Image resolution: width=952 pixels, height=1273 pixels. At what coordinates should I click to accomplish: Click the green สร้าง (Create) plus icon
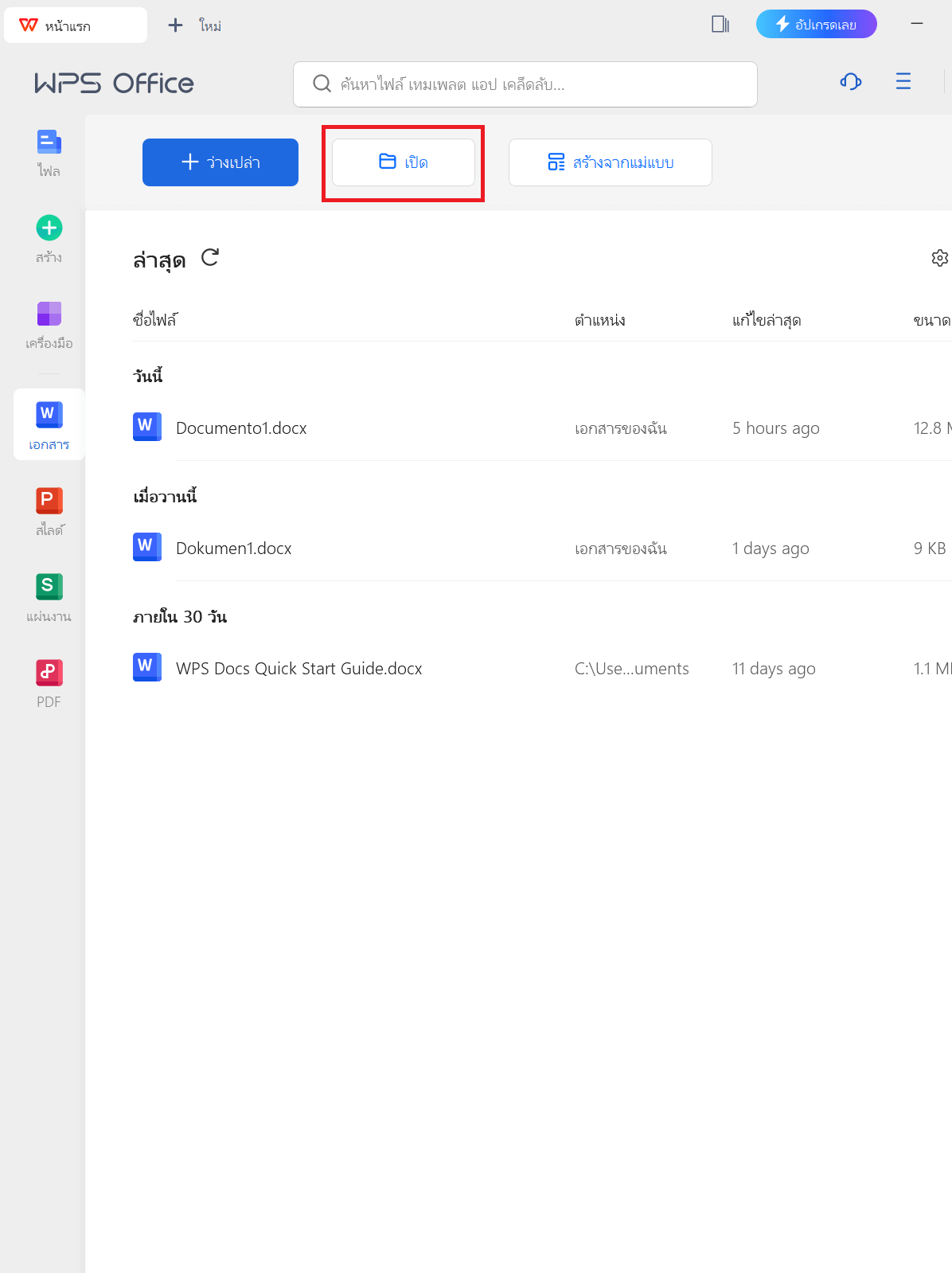tap(49, 228)
